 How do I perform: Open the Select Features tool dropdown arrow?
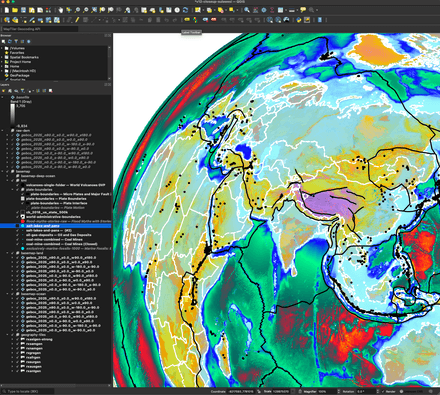[x=202, y=10]
